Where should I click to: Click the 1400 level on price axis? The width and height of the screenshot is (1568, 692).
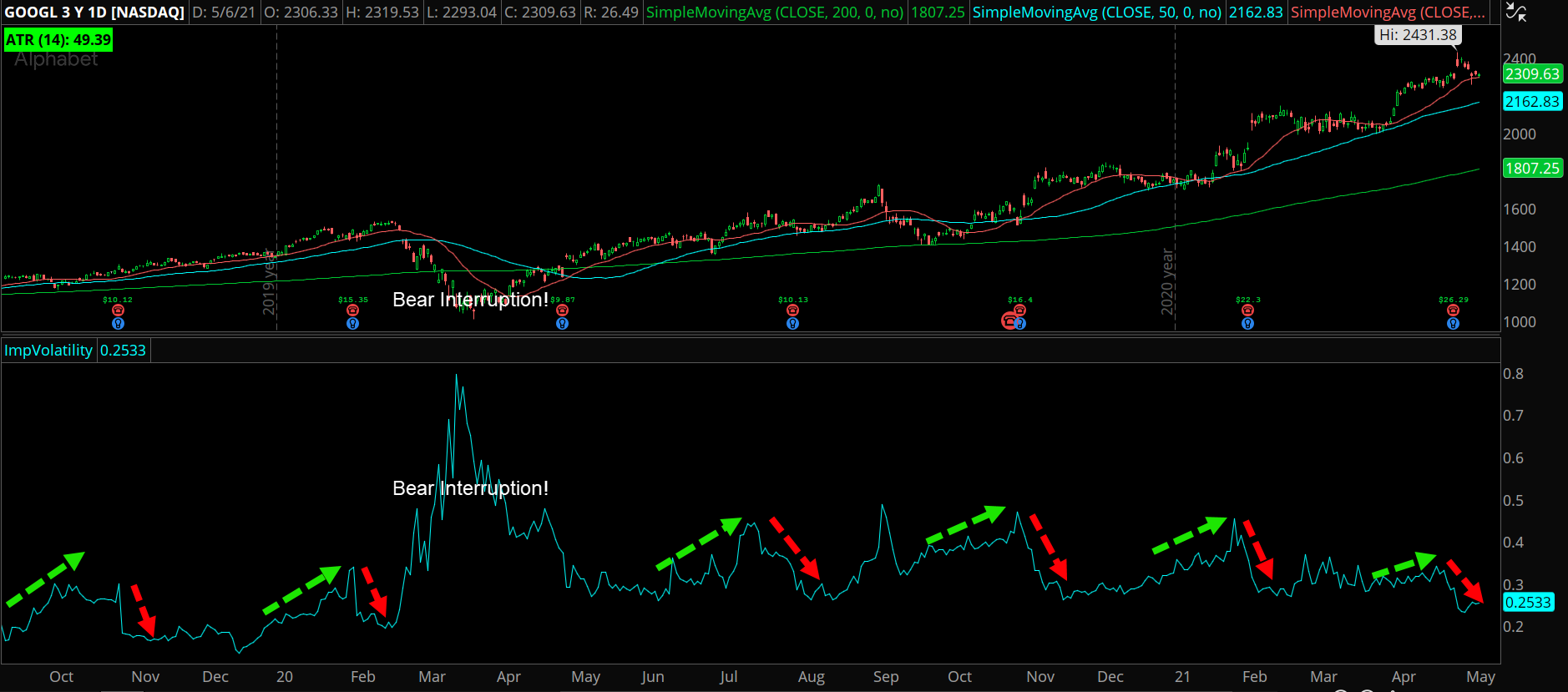point(1520,247)
